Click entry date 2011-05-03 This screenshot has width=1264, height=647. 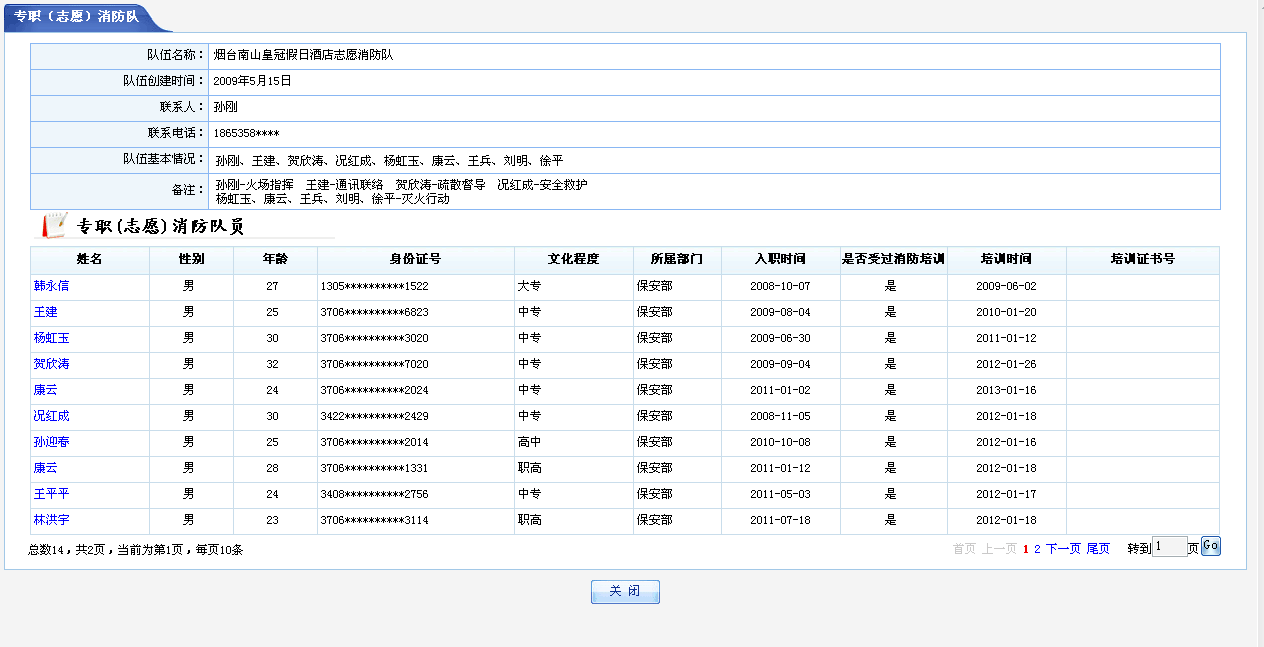point(781,494)
